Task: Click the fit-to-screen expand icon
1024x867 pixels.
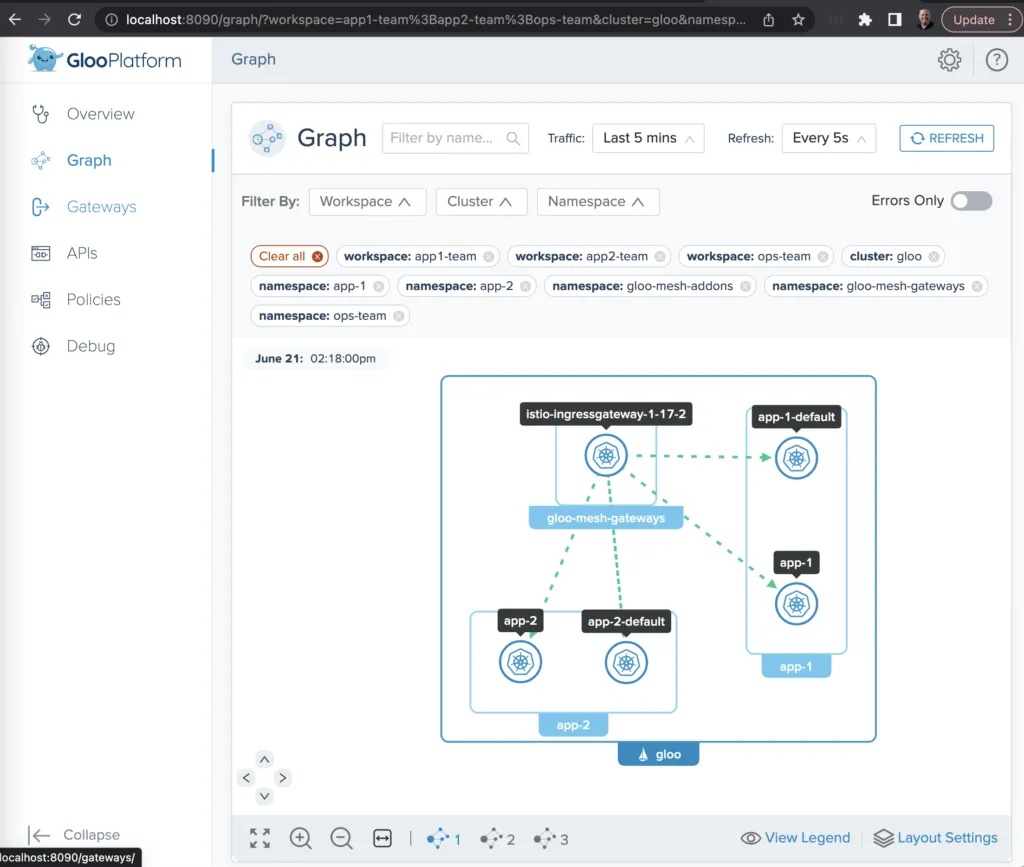Action: click(260, 838)
